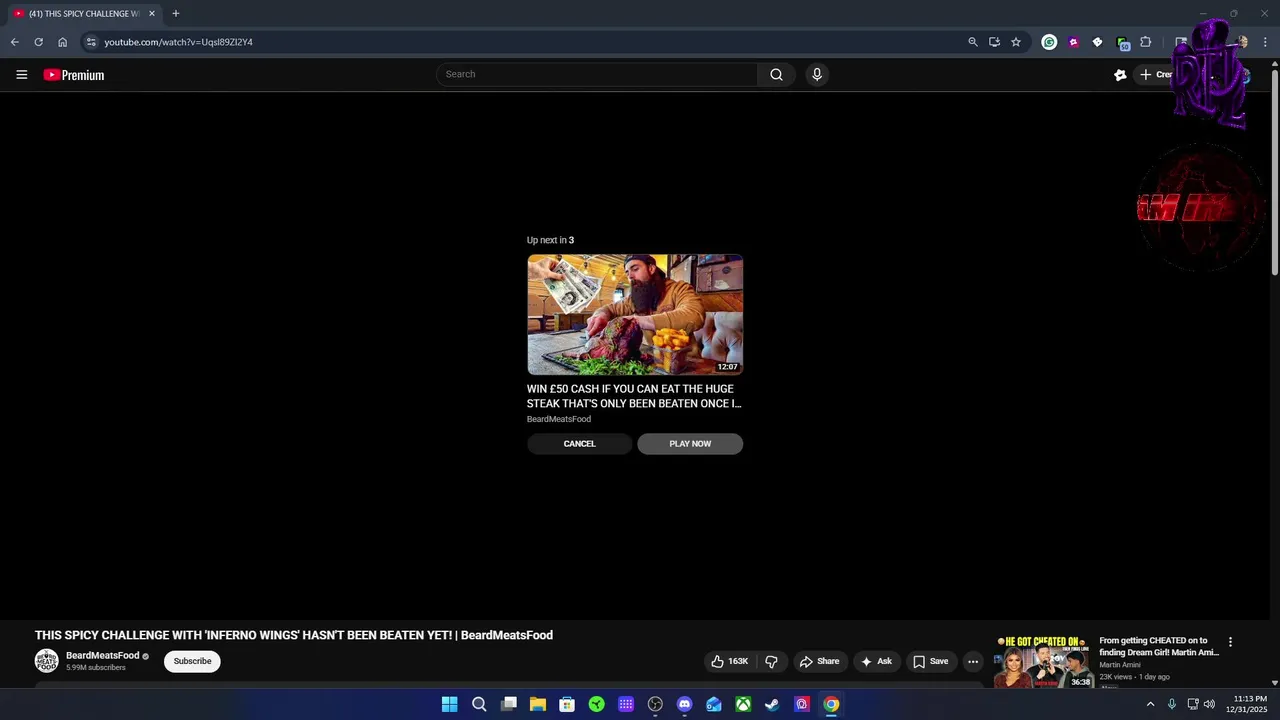This screenshot has width=1280, height=720.
Task: Like the video with 163K thumbs up
Action: [x=729, y=661]
